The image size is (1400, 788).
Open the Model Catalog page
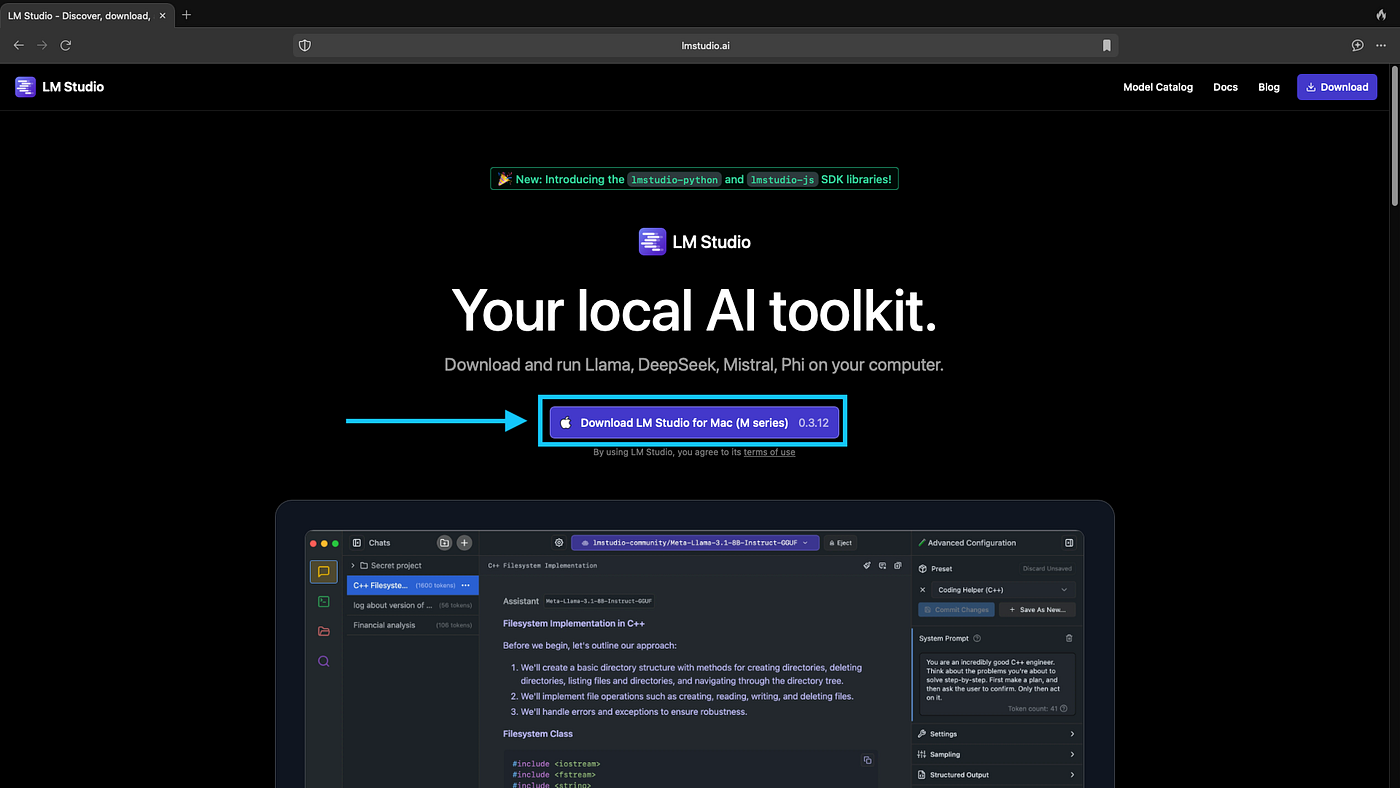[1158, 87]
